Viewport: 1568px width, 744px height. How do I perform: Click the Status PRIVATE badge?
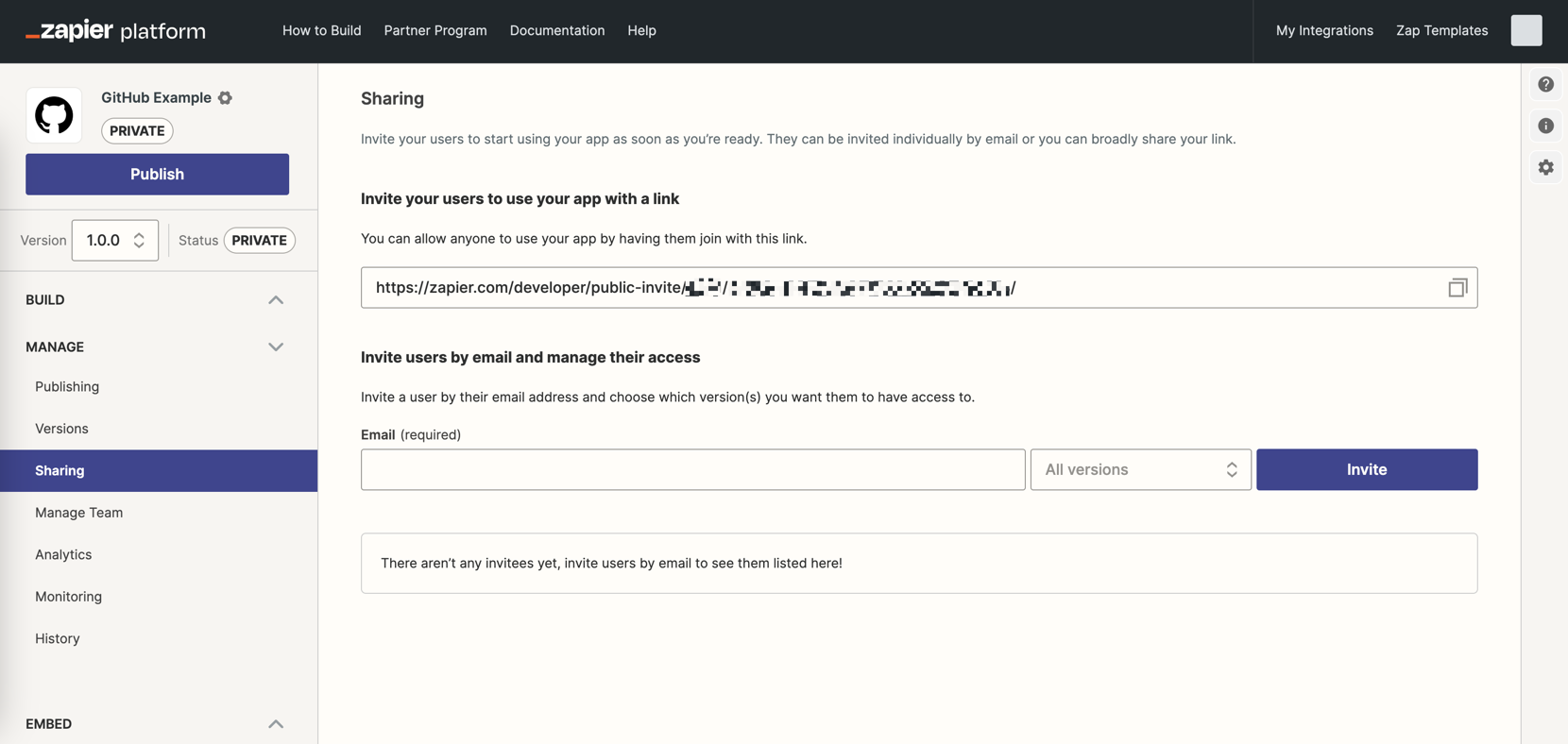260,240
